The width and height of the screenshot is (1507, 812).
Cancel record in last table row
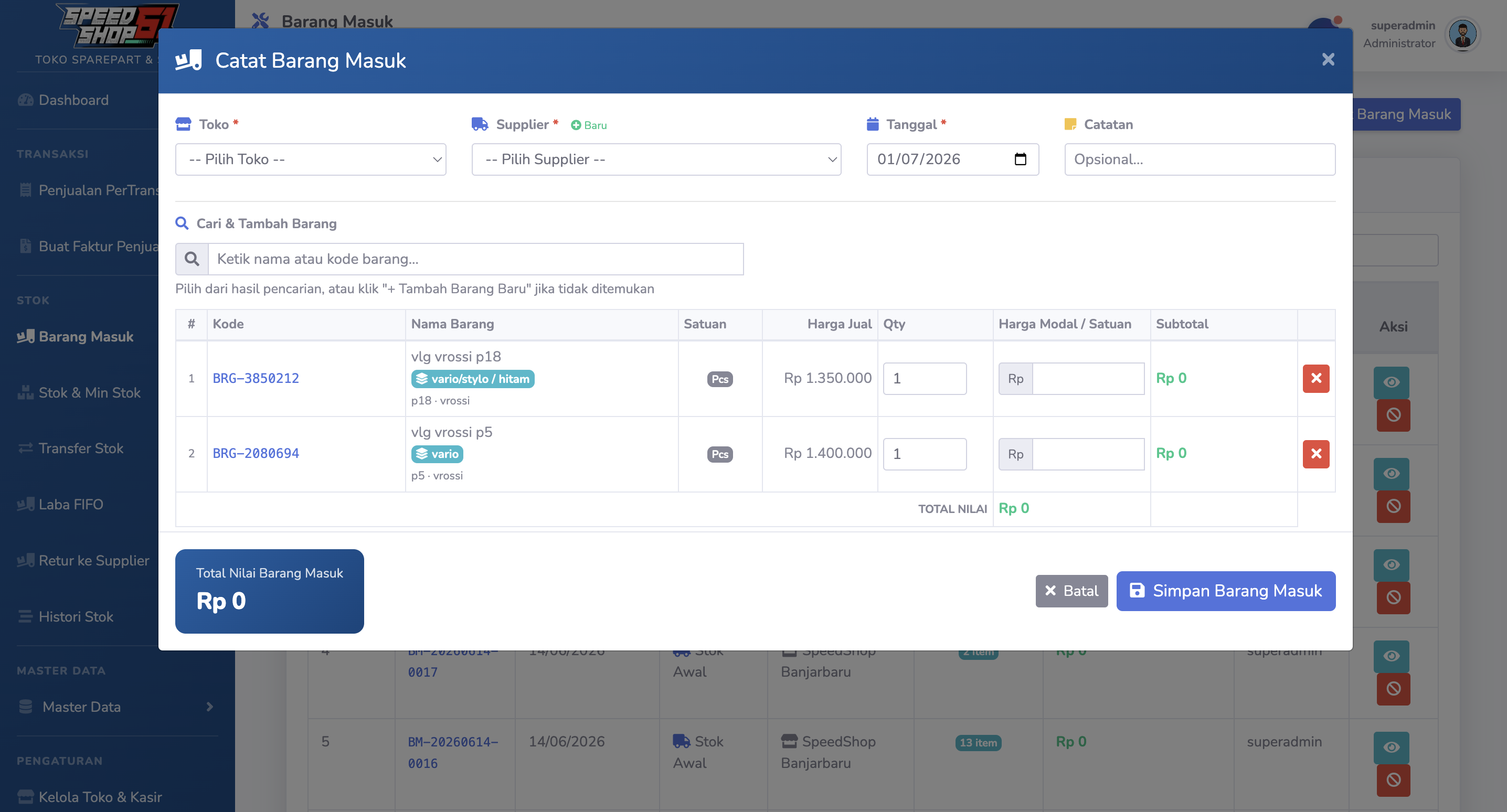(x=1393, y=780)
